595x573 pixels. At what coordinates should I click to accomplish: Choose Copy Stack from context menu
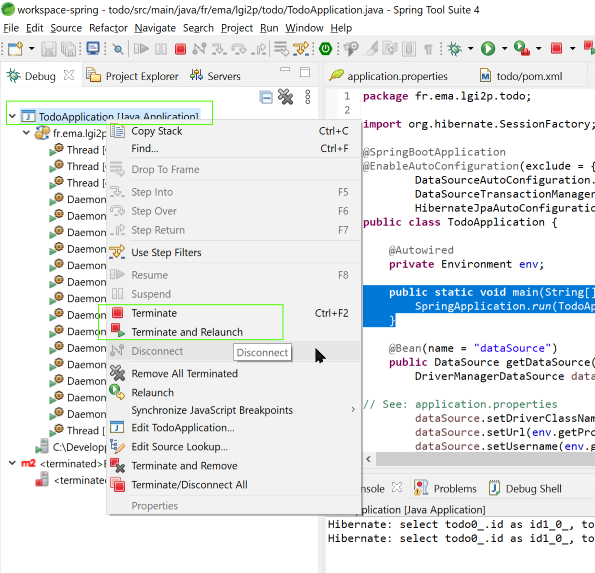pos(234,131)
